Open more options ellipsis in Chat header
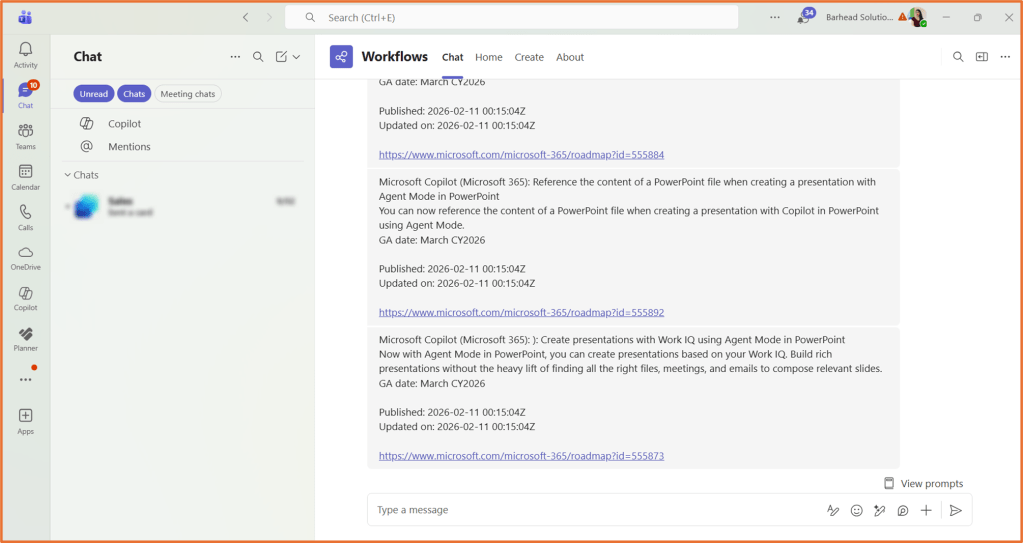Screen dimensions: 1023x543 (235, 57)
